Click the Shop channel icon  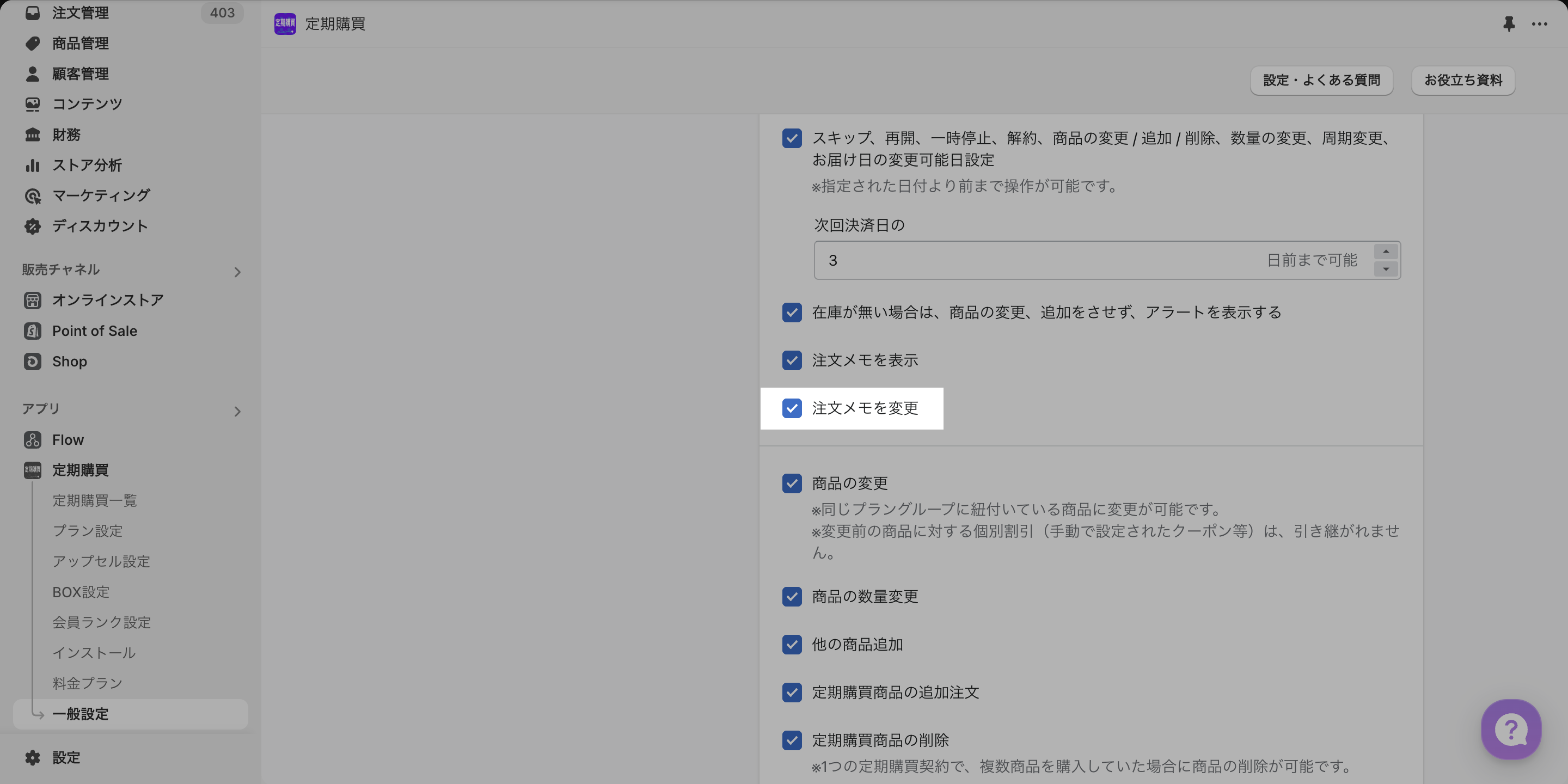click(33, 362)
